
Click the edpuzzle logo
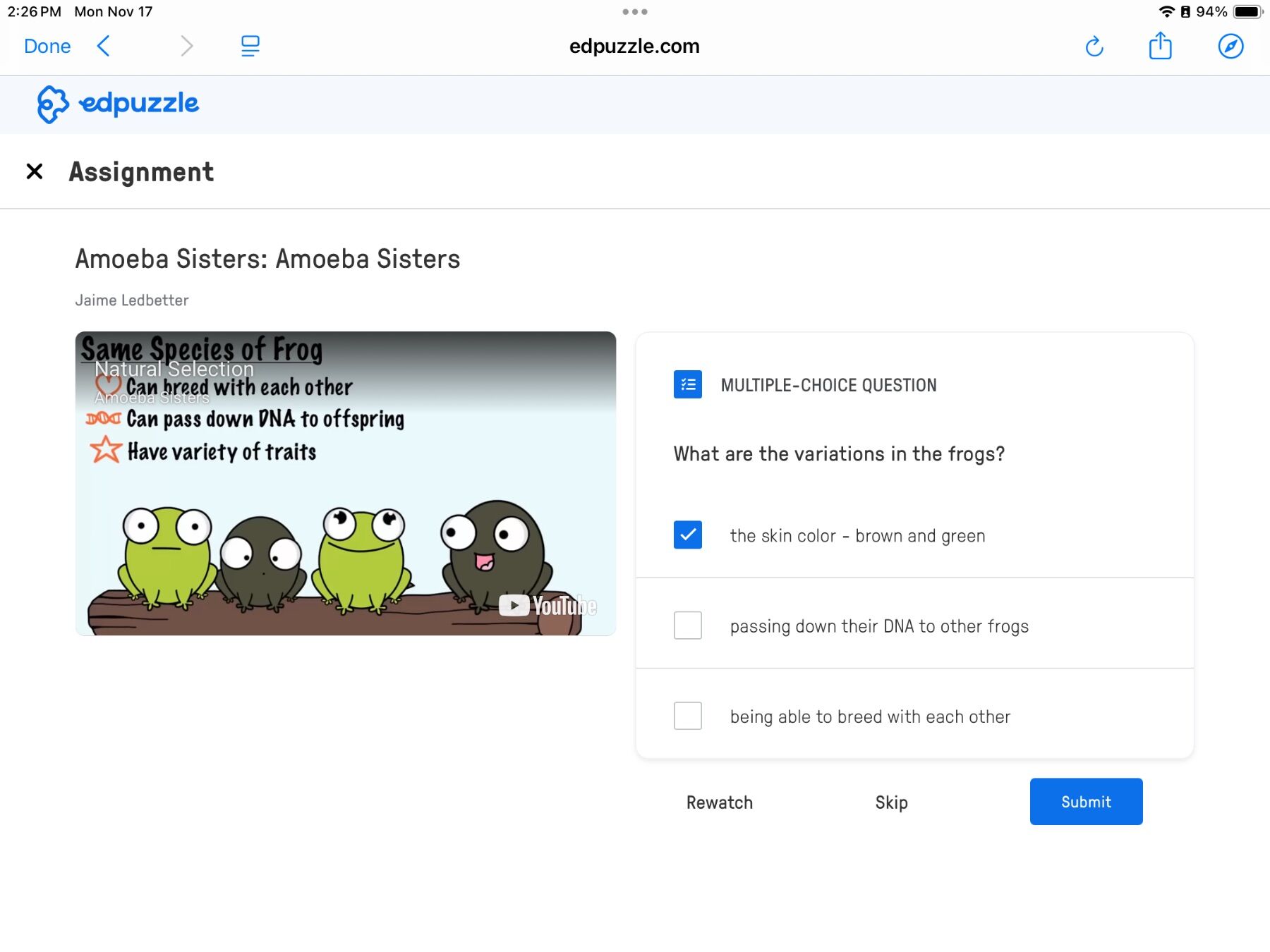tap(118, 104)
